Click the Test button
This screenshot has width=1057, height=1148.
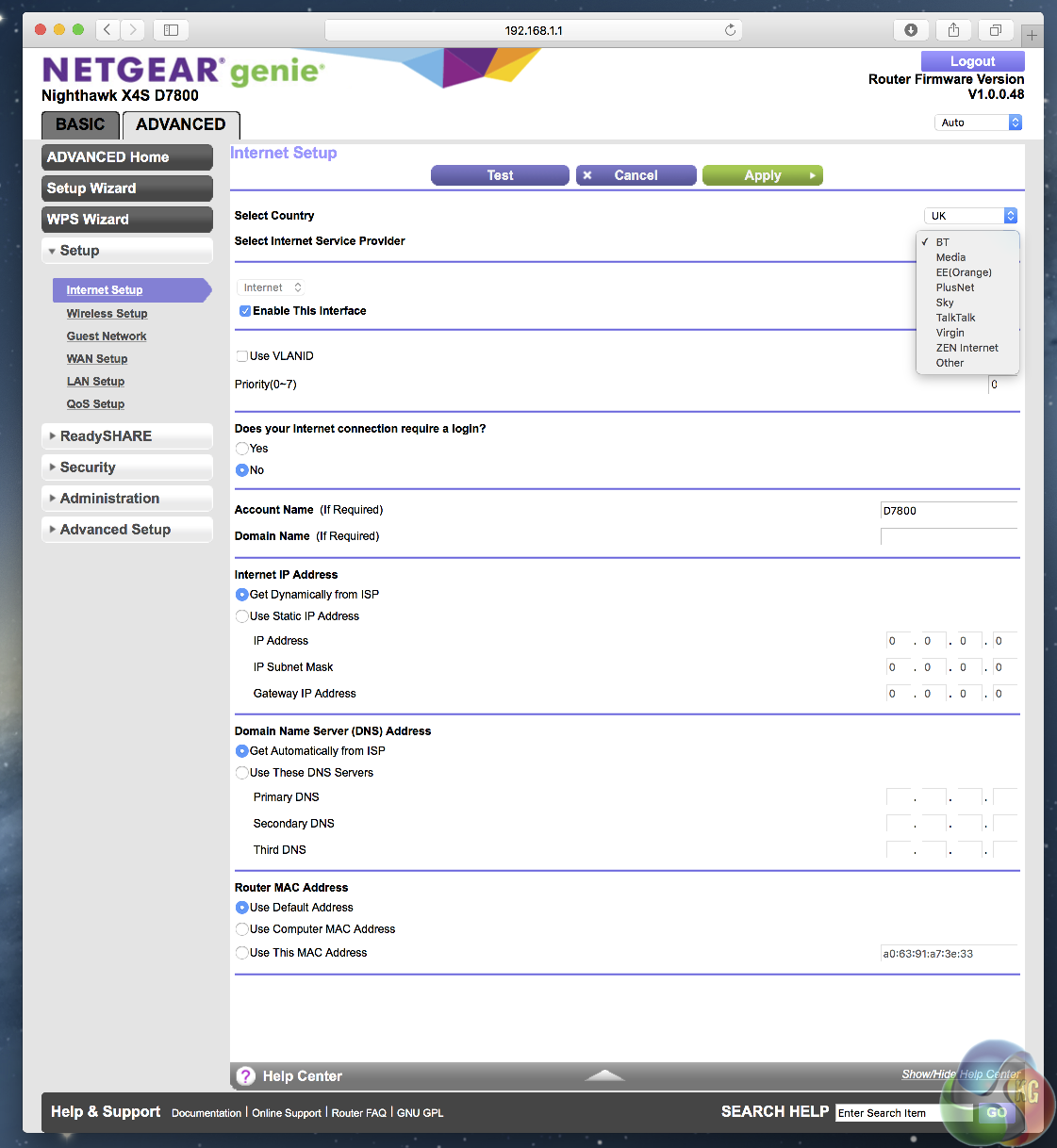(500, 175)
